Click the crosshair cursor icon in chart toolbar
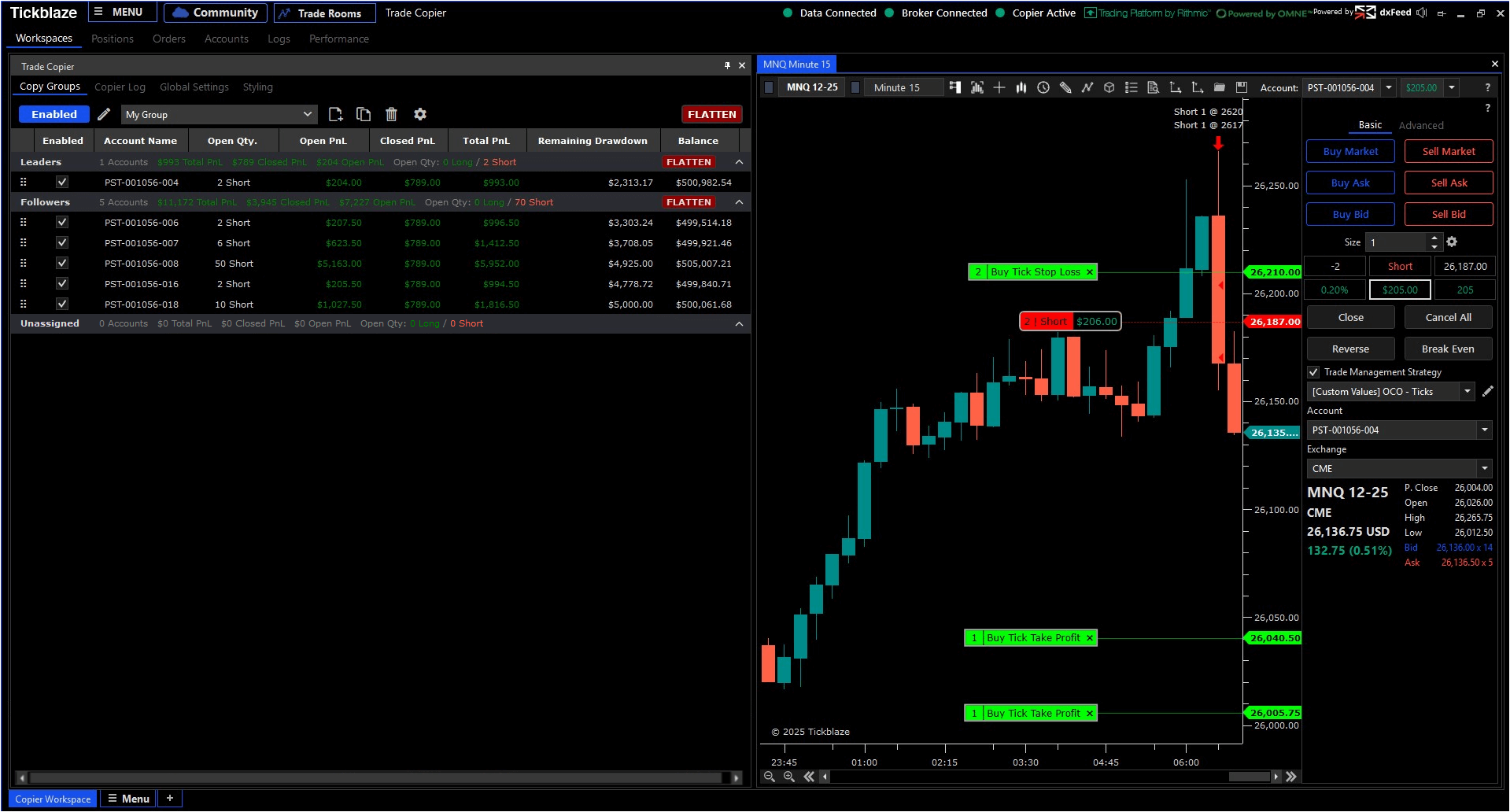 pos(999,87)
